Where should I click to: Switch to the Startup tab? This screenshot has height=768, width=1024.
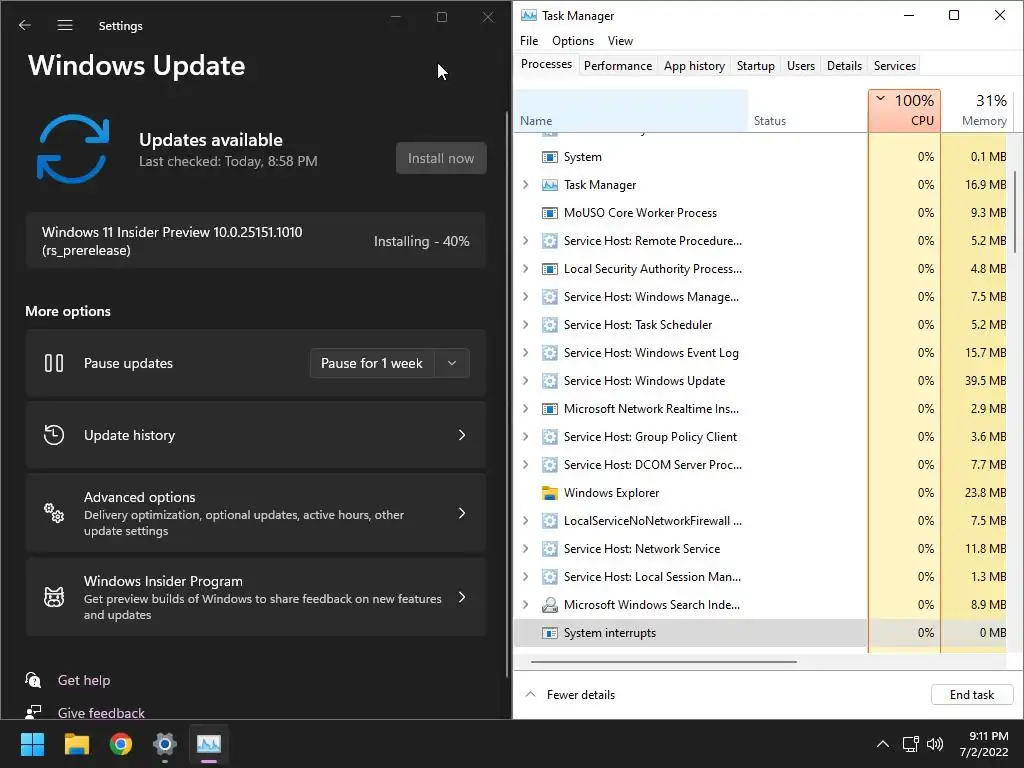pyautogui.click(x=756, y=65)
